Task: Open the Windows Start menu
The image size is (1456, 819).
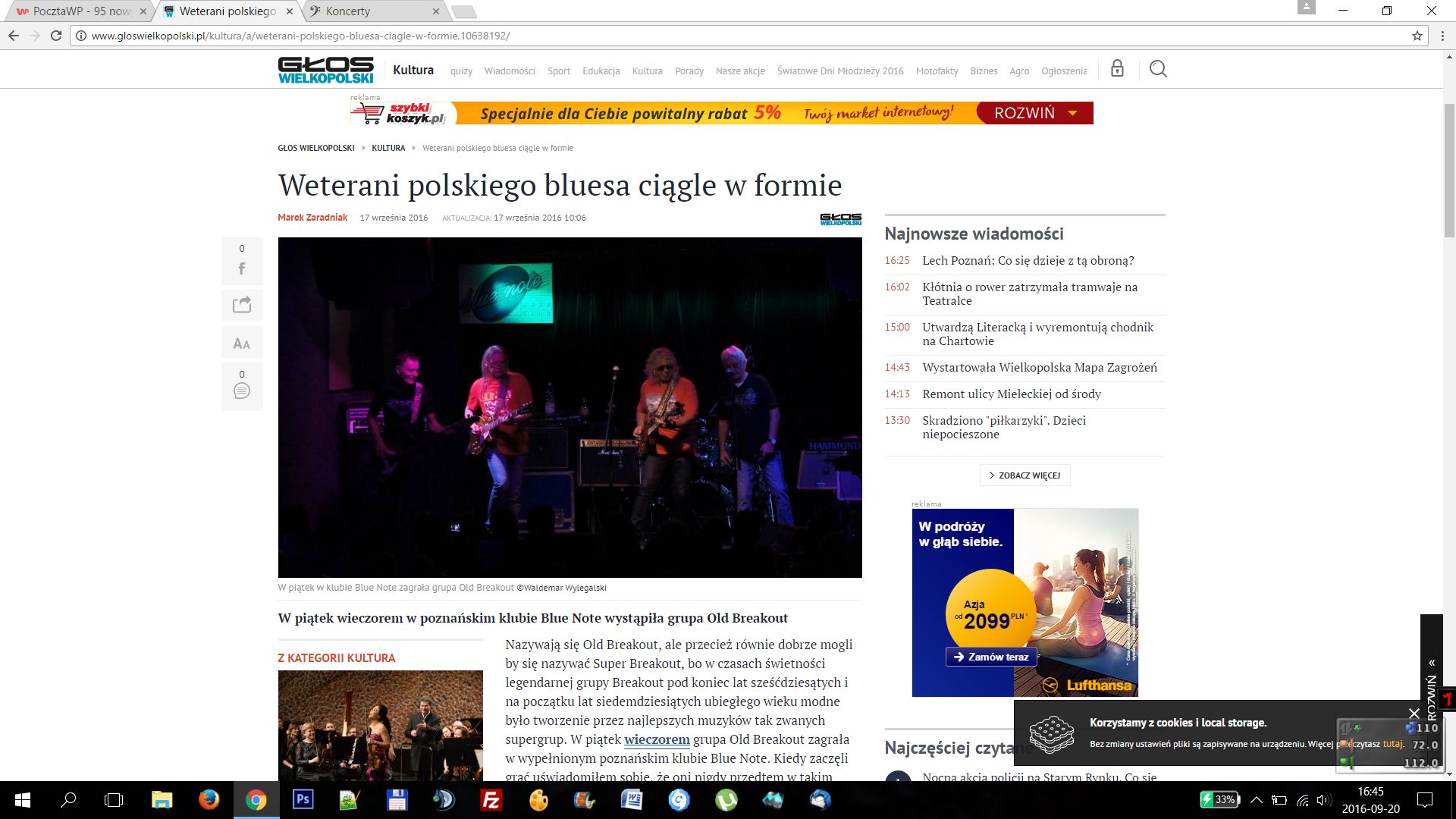Action: [23, 800]
